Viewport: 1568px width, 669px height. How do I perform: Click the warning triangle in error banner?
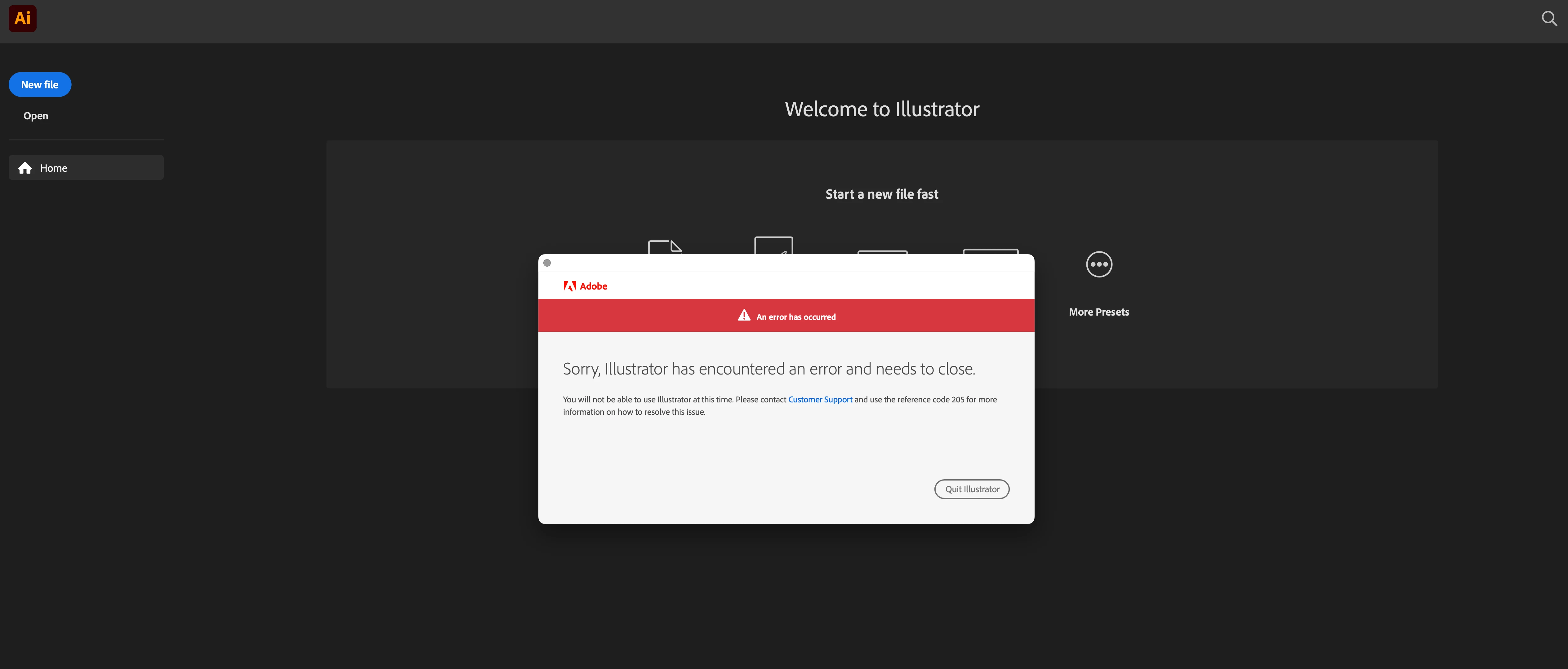click(744, 315)
